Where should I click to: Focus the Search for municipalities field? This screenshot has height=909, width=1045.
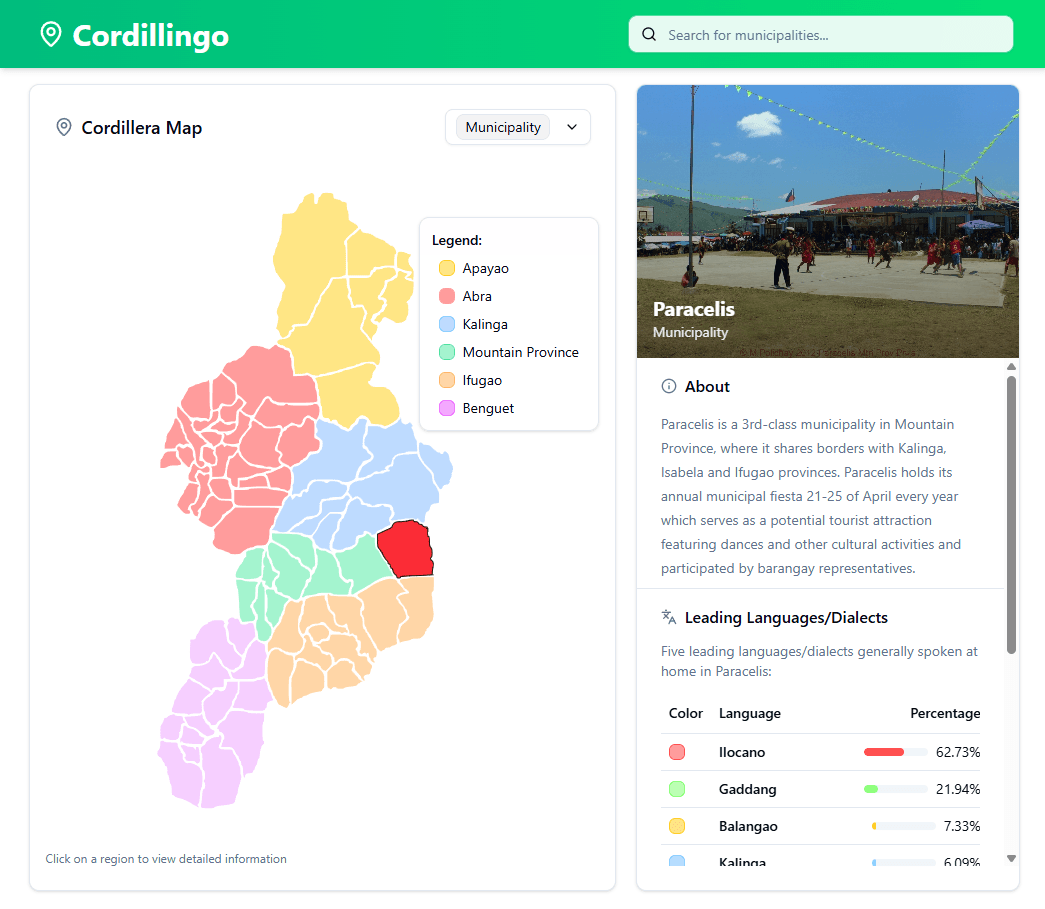820,34
